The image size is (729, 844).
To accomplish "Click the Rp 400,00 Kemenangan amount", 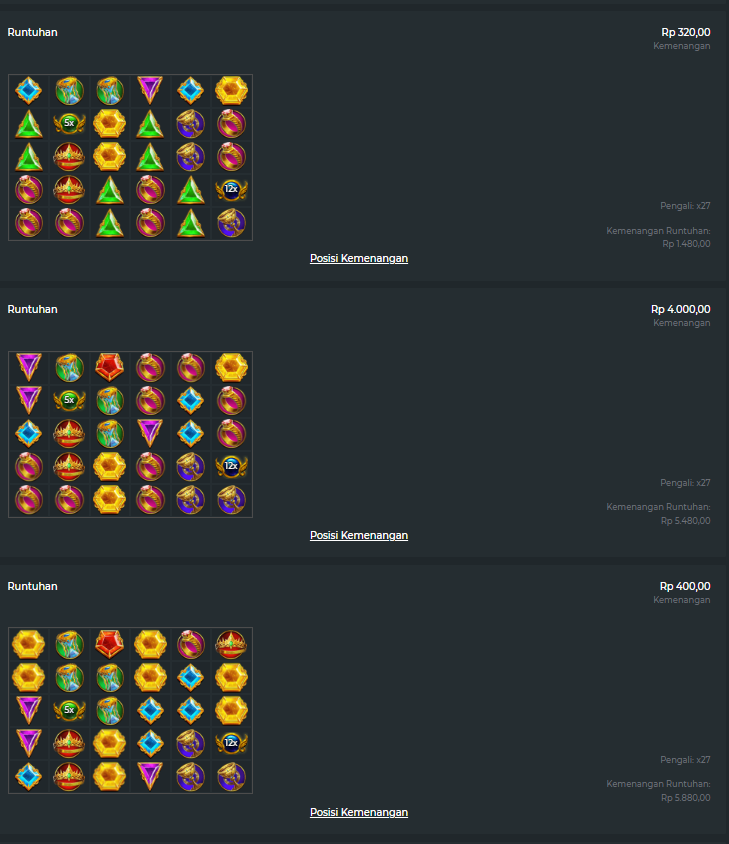I will 685,586.
